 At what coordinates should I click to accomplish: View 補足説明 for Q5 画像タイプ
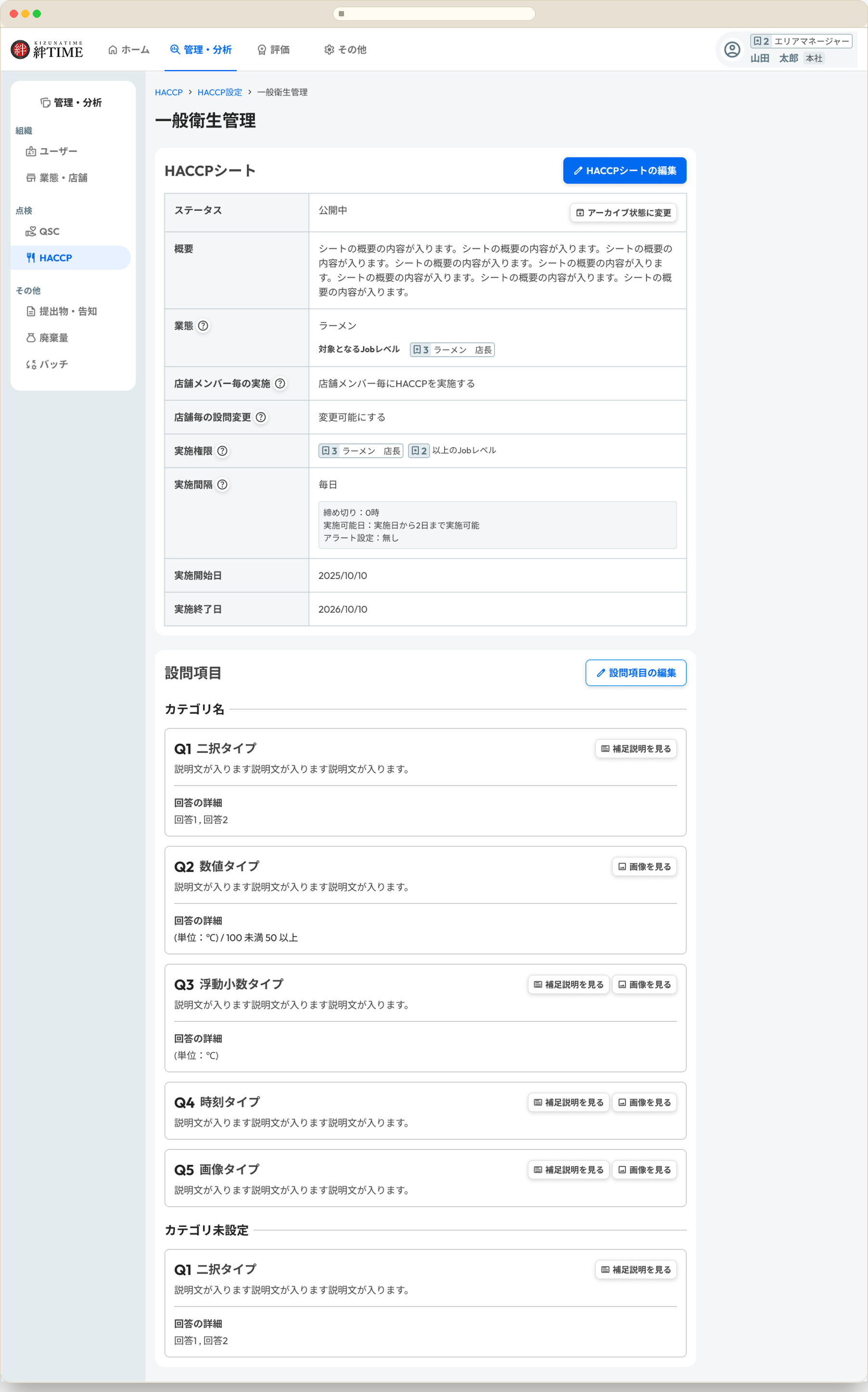568,1170
